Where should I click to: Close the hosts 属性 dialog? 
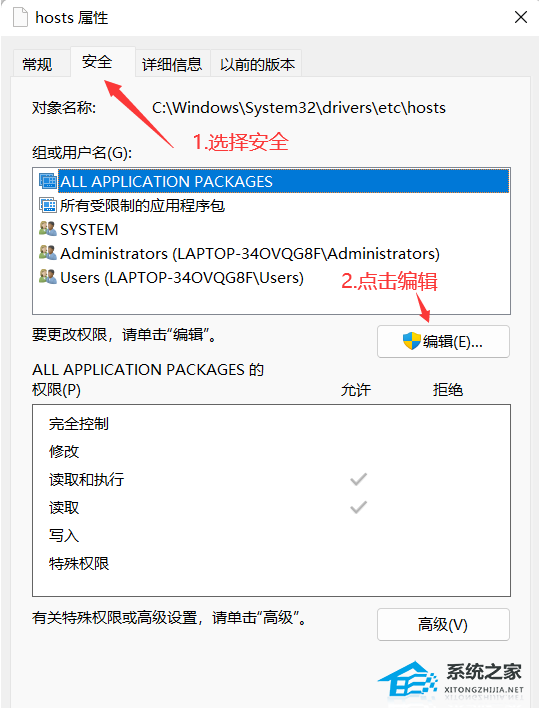(x=520, y=17)
